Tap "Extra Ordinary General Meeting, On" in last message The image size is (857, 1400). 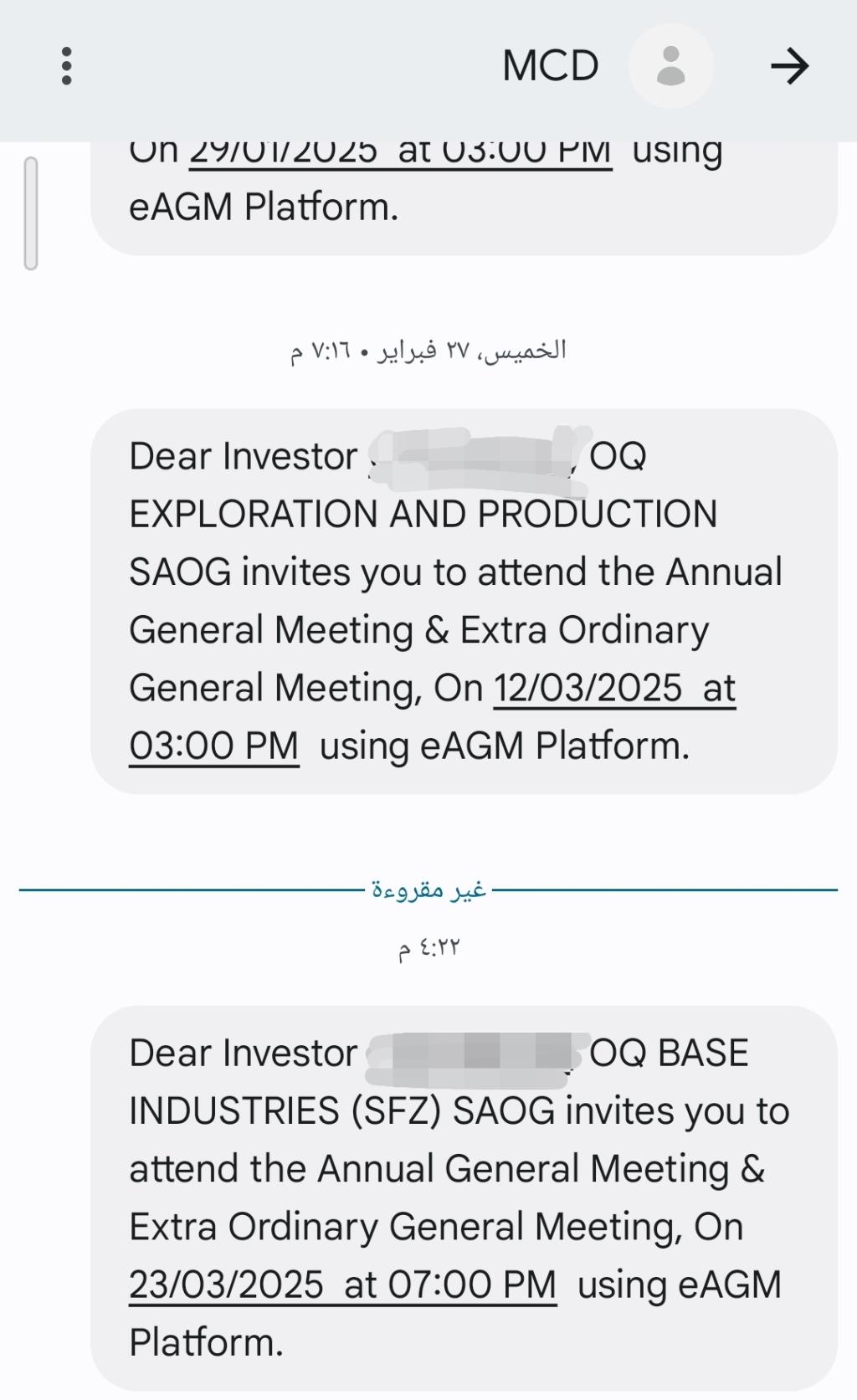pyautogui.click(x=435, y=1227)
